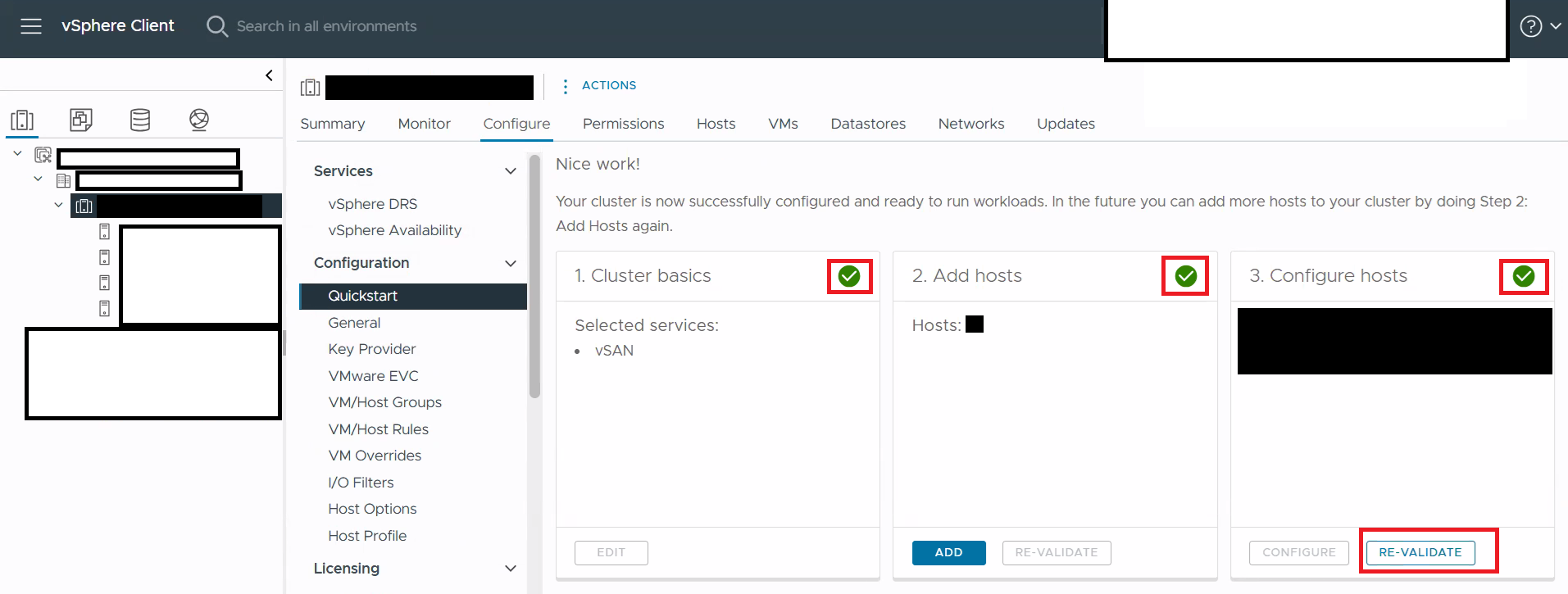Open Key Provider settings
1568x594 pixels.
(x=372, y=349)
